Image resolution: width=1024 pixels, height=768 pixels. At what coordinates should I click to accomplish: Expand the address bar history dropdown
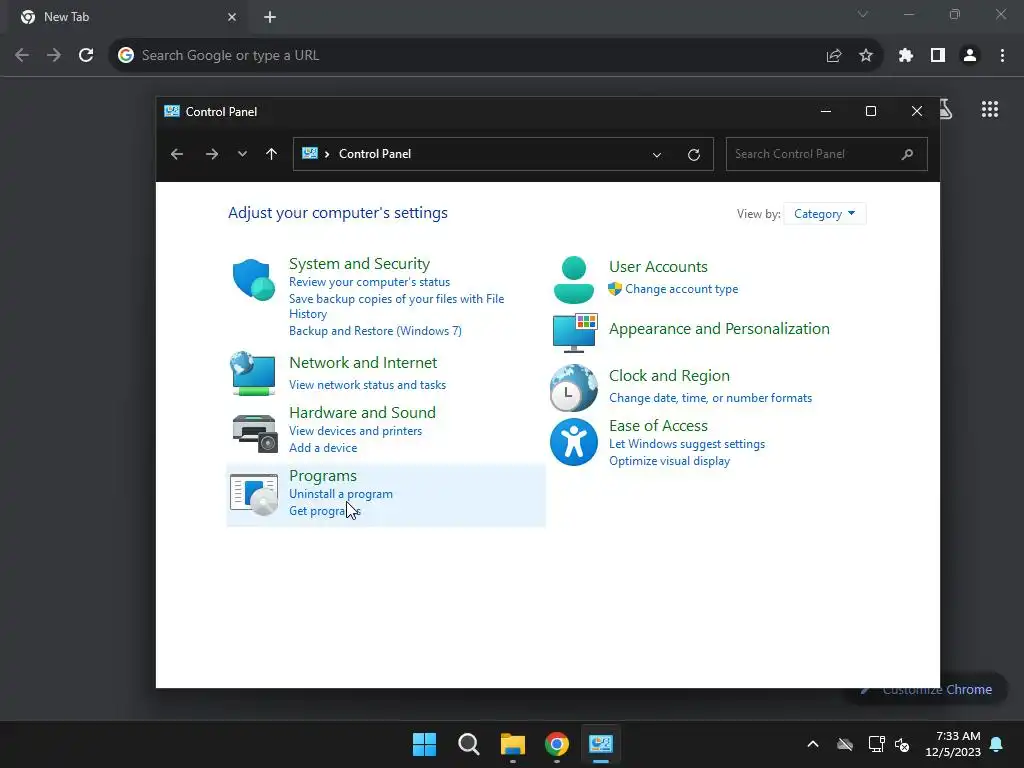pos(657,155)
